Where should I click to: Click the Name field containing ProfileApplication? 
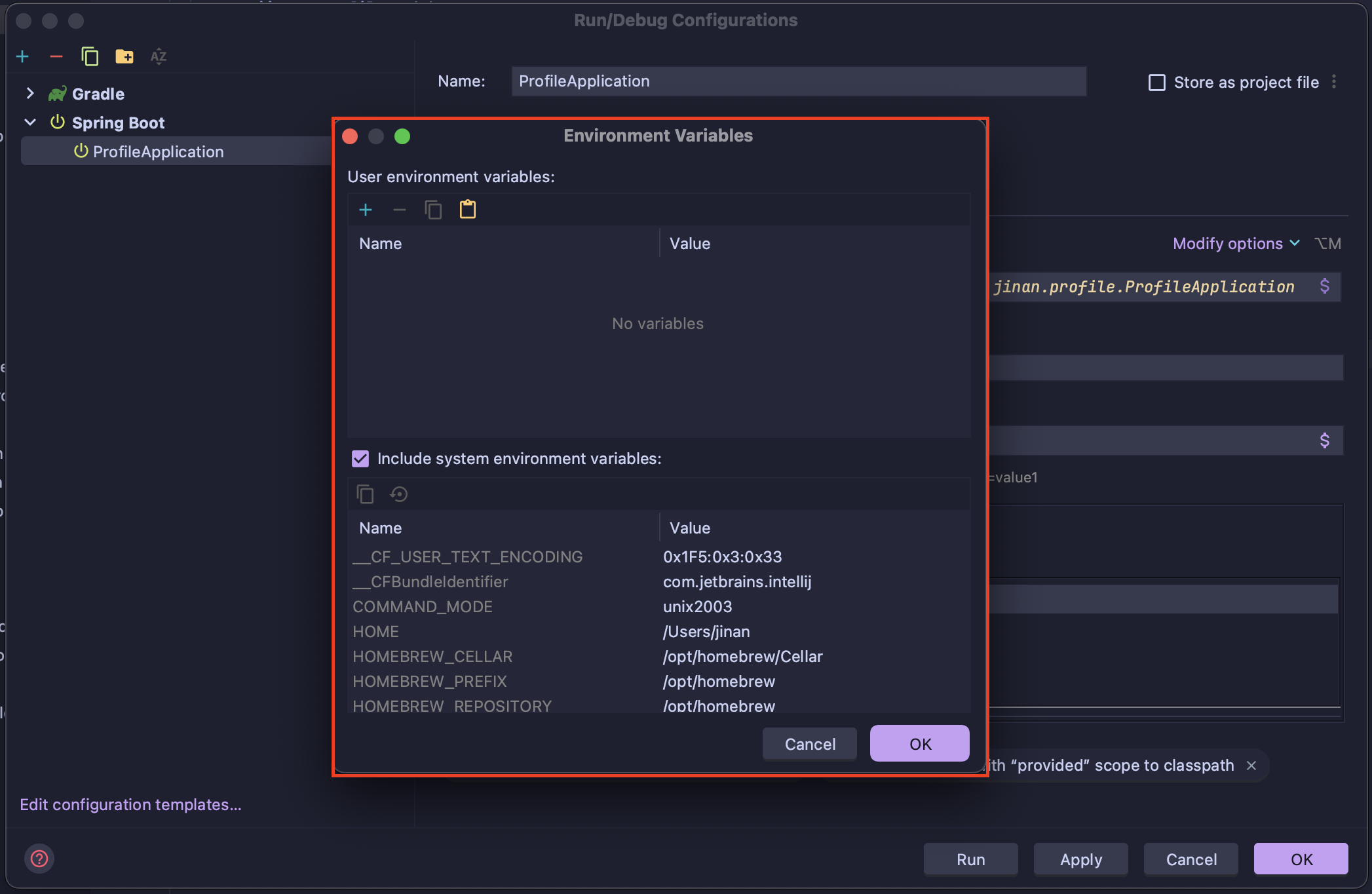[798, 81]
